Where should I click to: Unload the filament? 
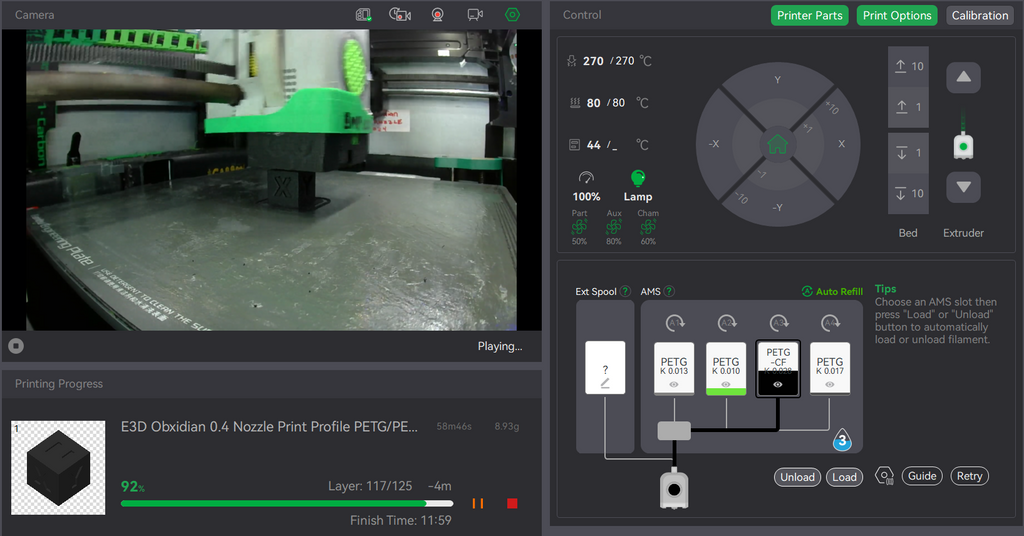click(797, 477)
